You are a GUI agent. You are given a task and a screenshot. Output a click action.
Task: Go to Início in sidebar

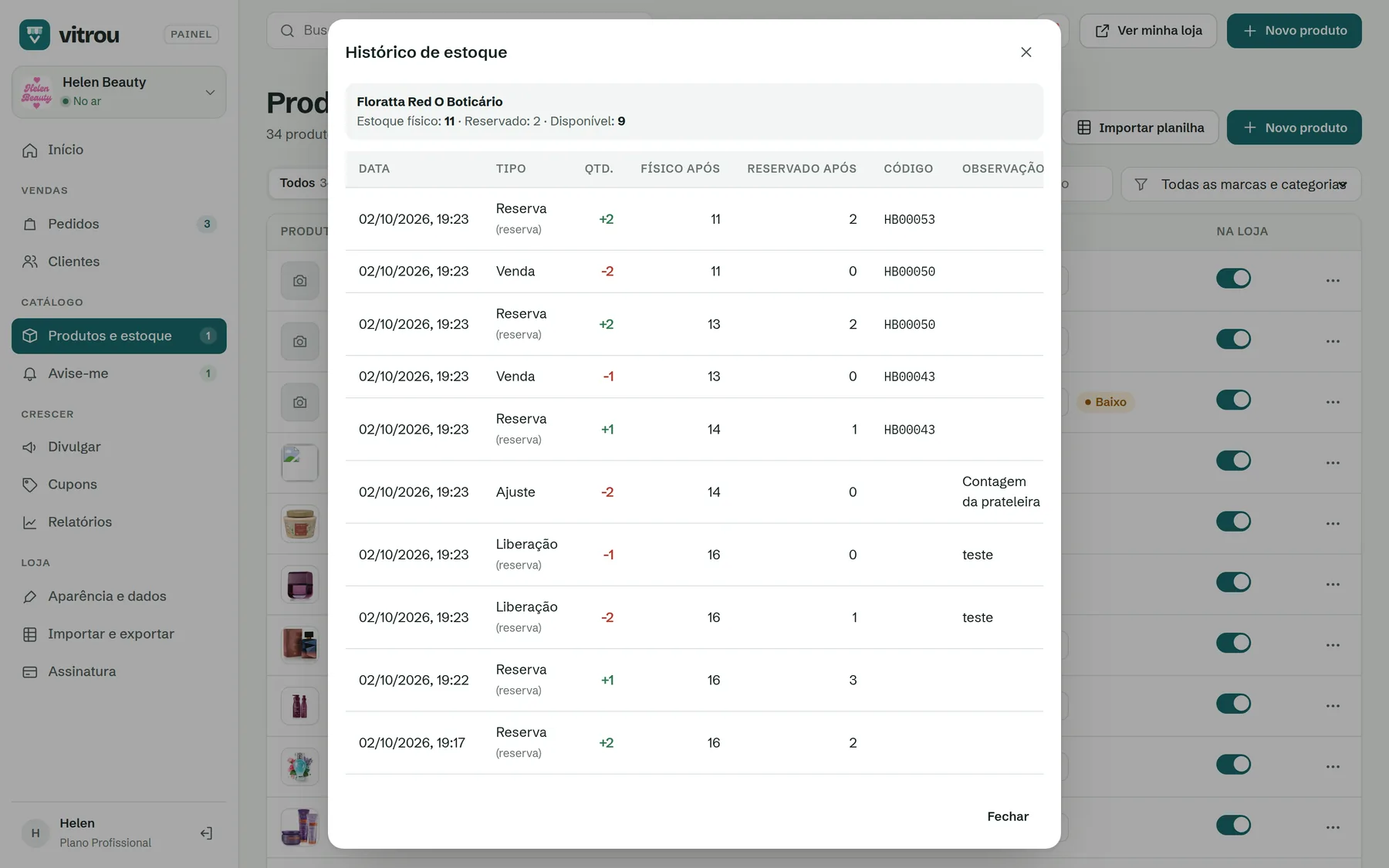119,150
